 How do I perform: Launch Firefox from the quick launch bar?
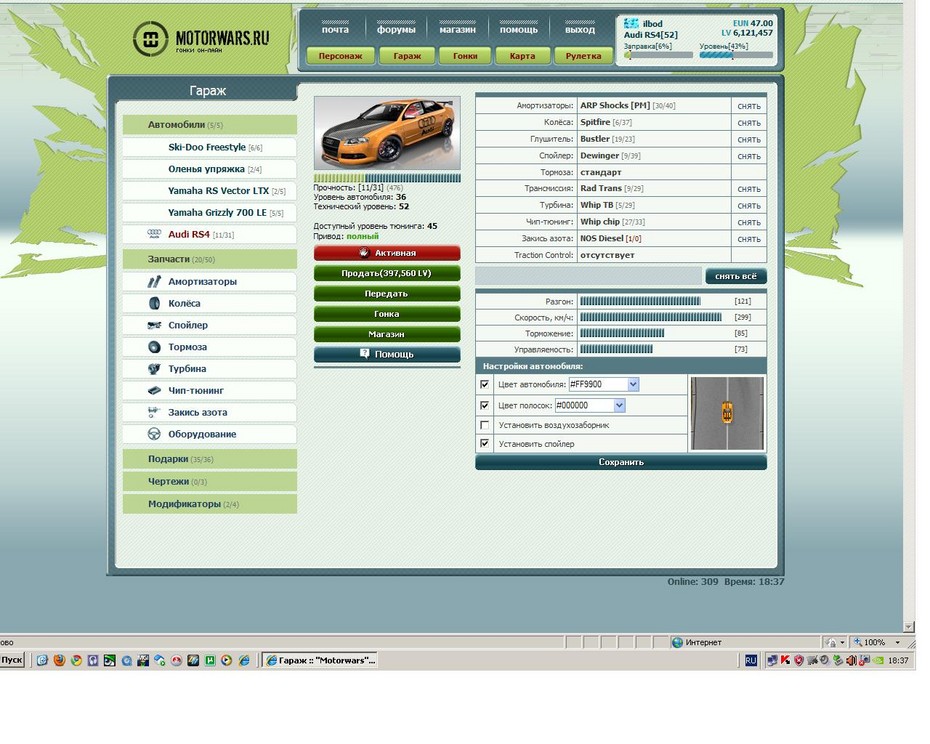(59, 660)
